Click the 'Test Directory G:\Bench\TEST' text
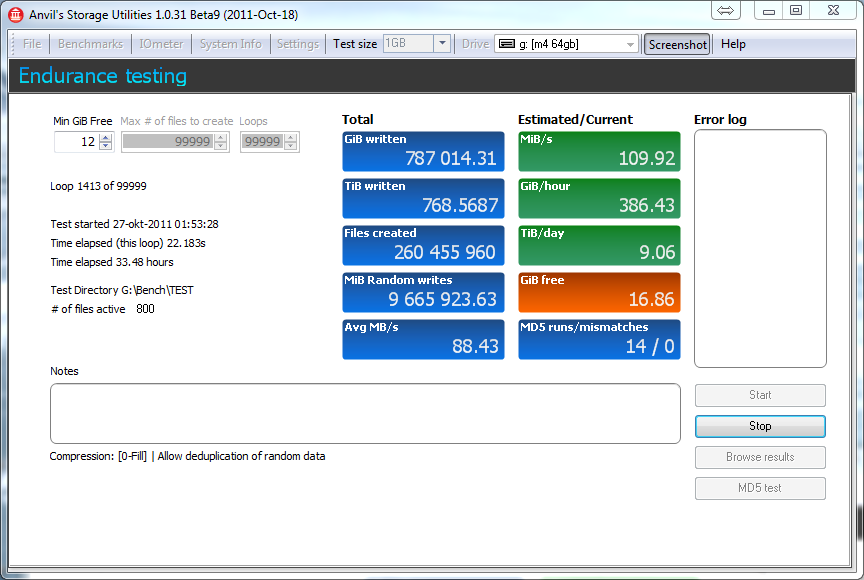The width and height of the screenshot is (864, 580). click(122, 290)
